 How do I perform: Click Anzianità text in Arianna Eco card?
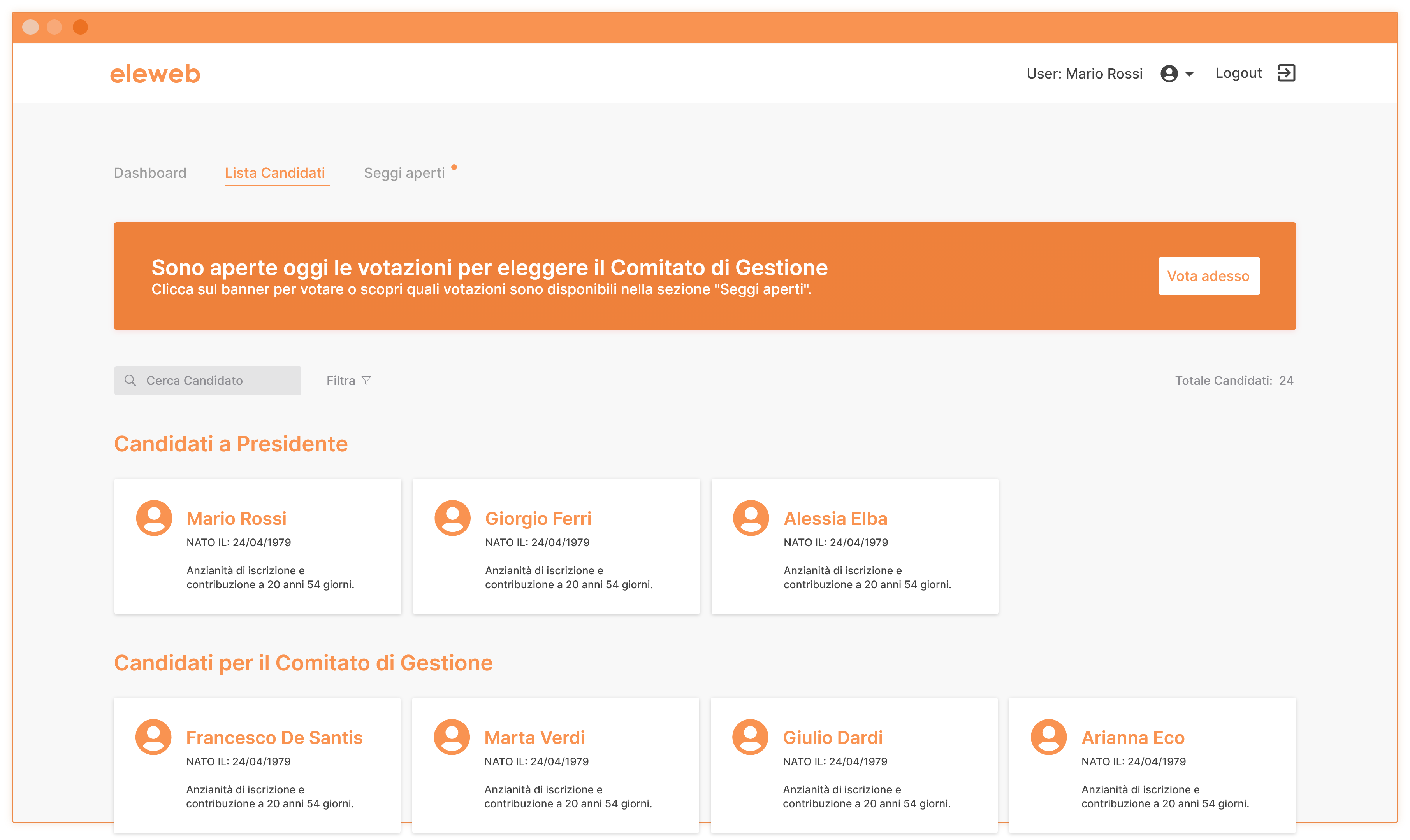1165,796
